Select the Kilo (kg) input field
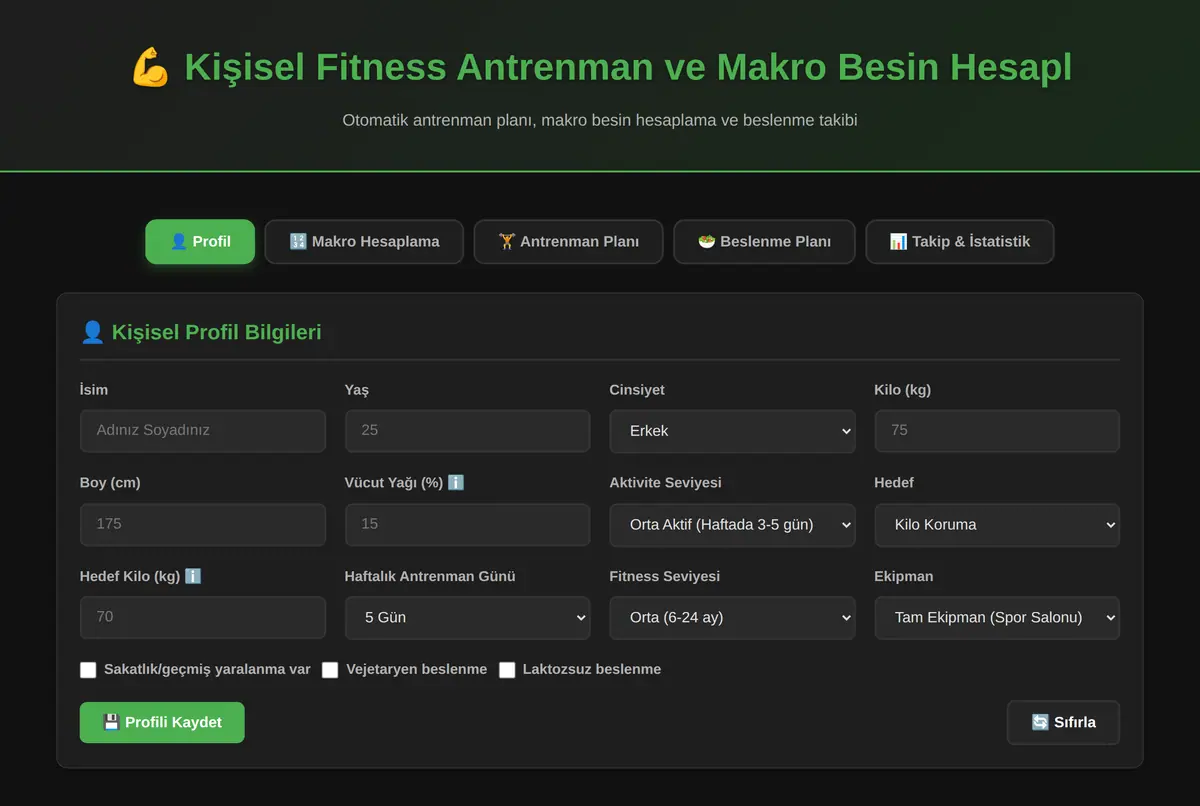 (x=997, y=431)
